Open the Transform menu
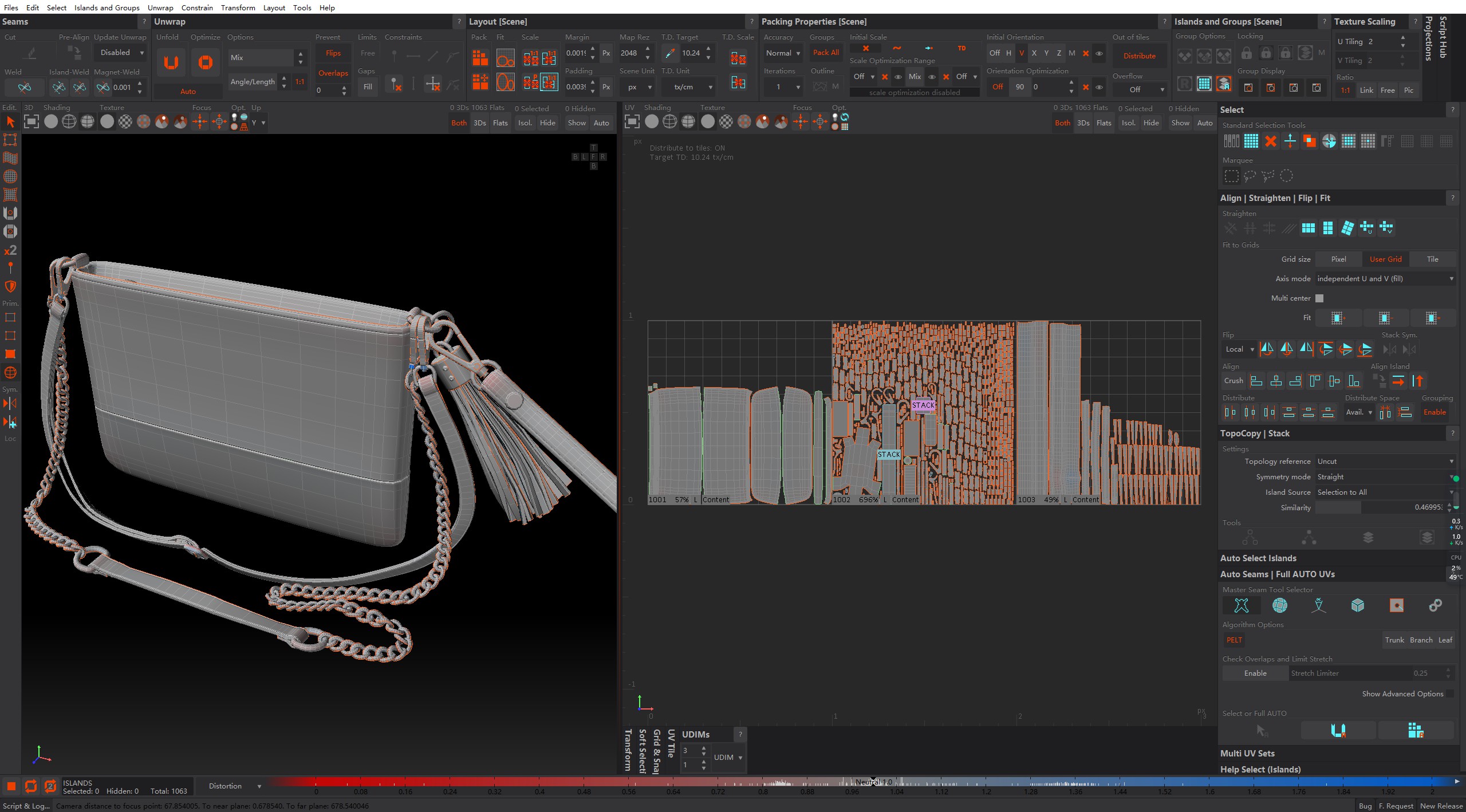The width and height of the screenshot is (1466, 812). click(238, 7)
